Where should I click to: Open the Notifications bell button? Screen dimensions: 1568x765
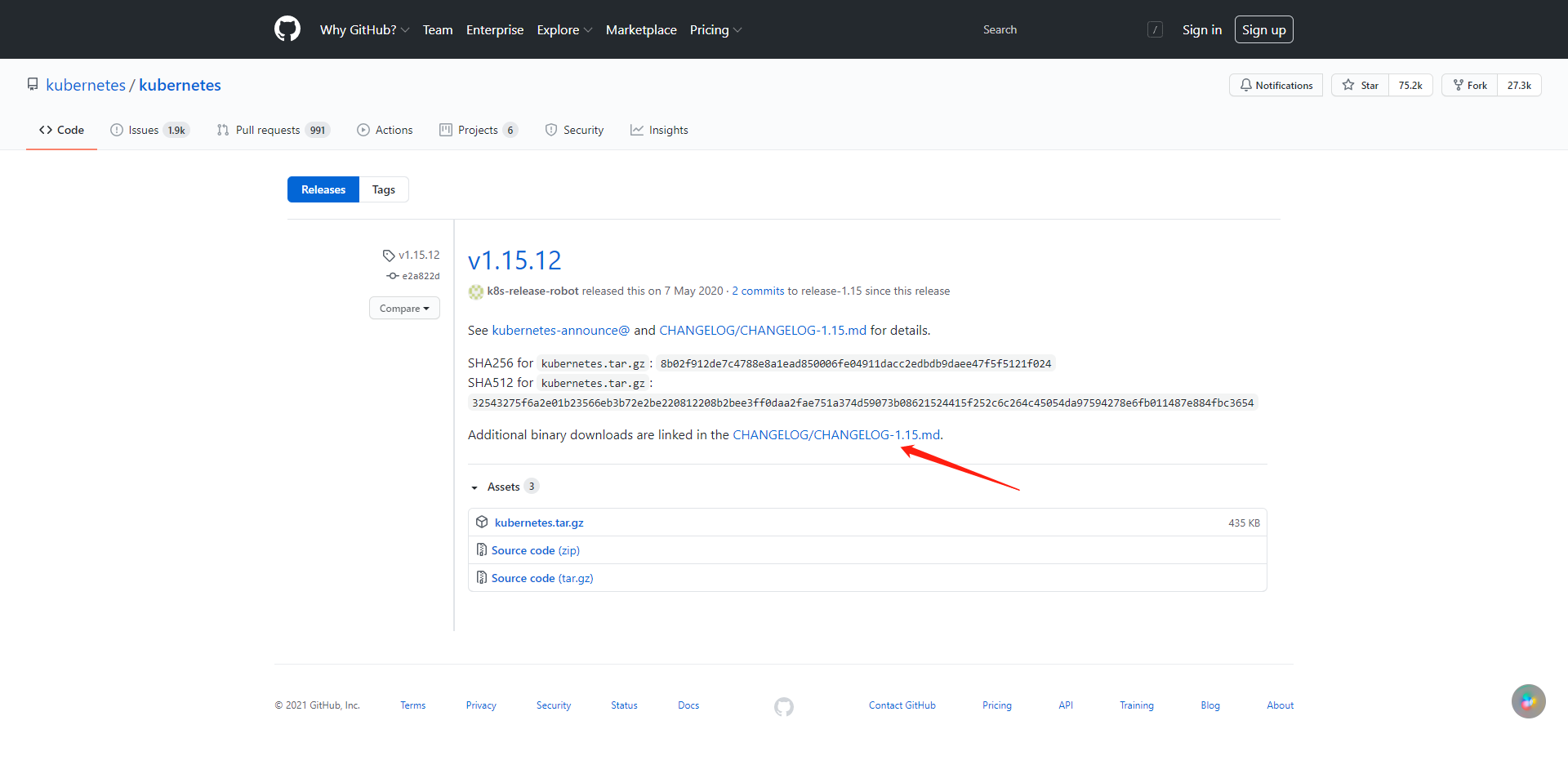pos(1276,85)
